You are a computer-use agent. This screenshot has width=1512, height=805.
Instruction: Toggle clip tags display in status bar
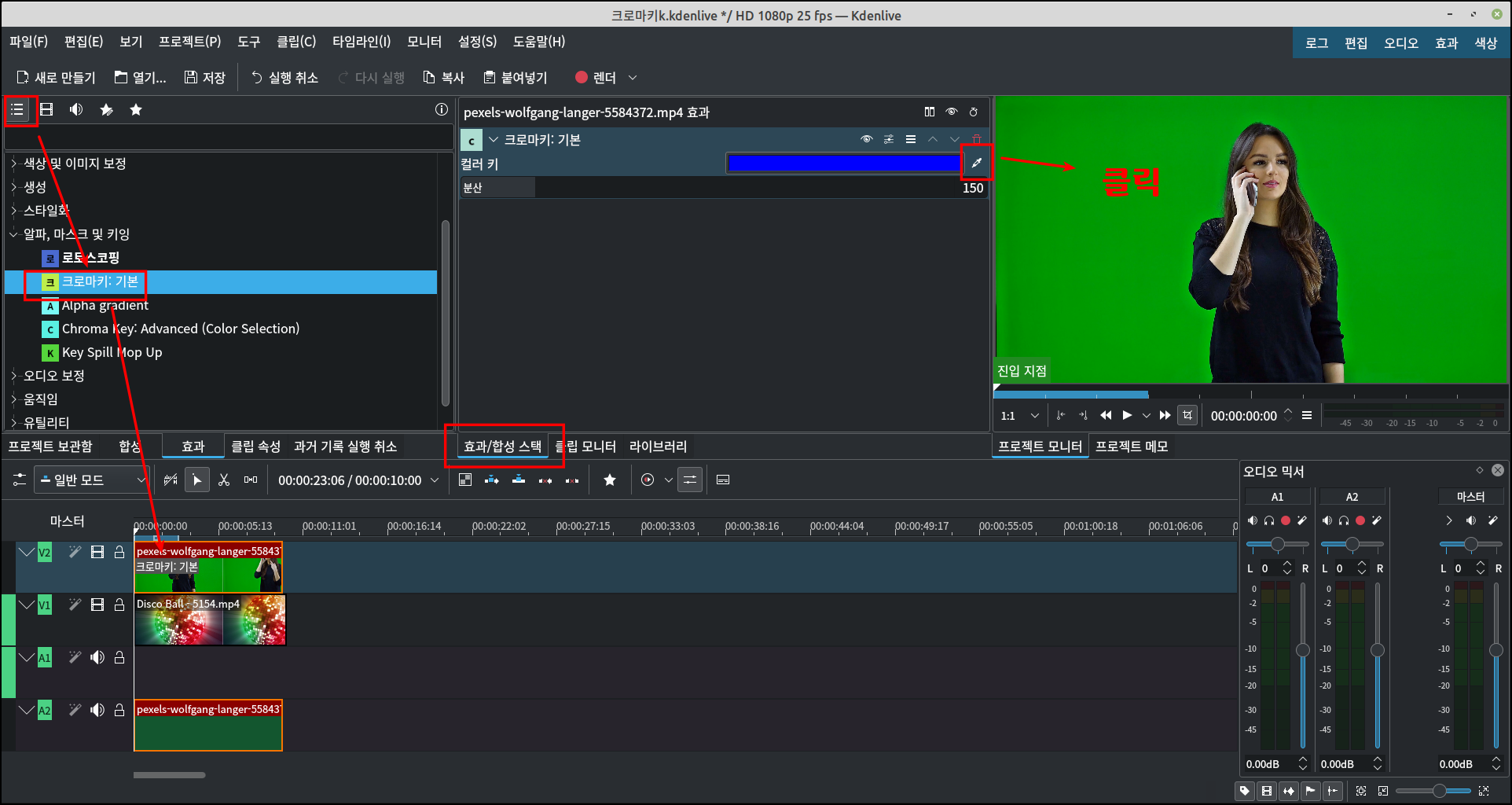(1244, 791)
